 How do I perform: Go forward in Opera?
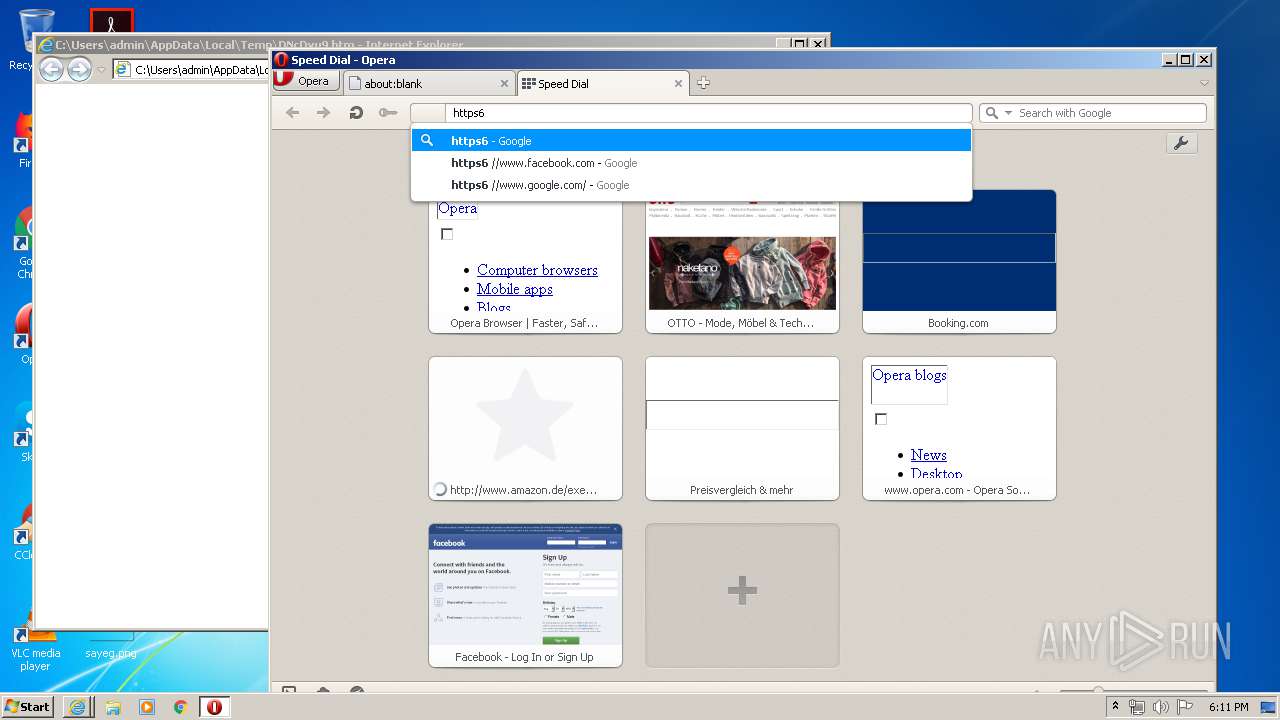[323, 113]
